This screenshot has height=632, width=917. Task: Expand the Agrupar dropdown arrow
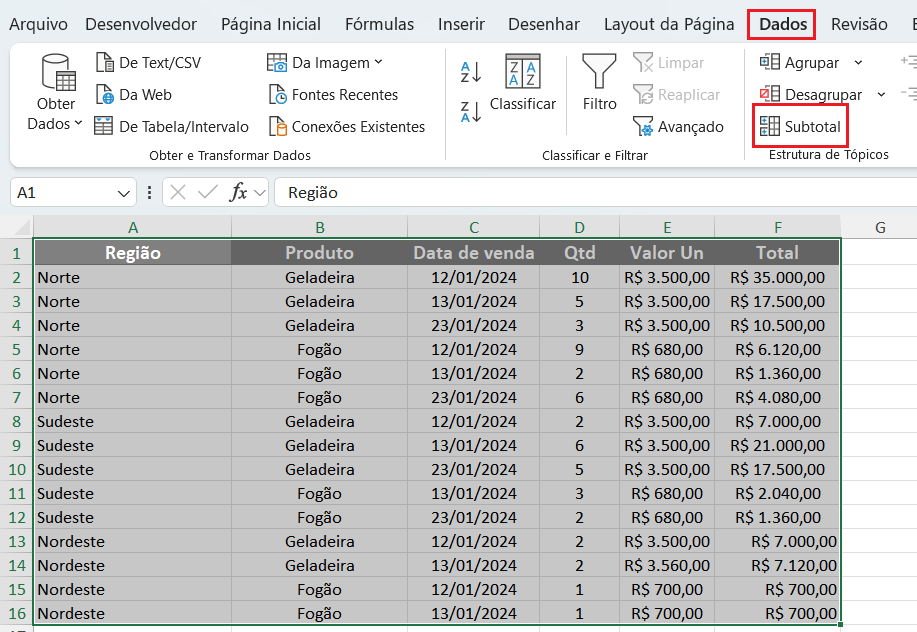tap(858, 62)
